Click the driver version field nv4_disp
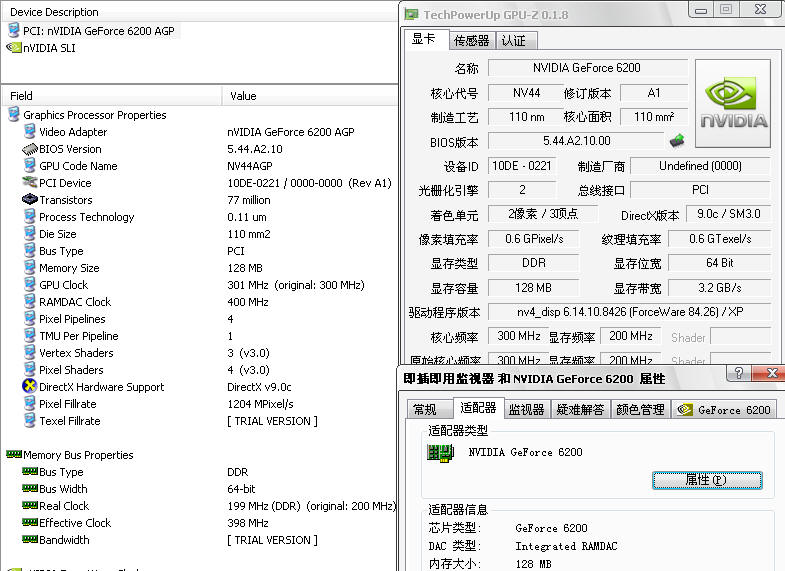The image size is (785, 571). pyautogui.click(x=630, y=312)
